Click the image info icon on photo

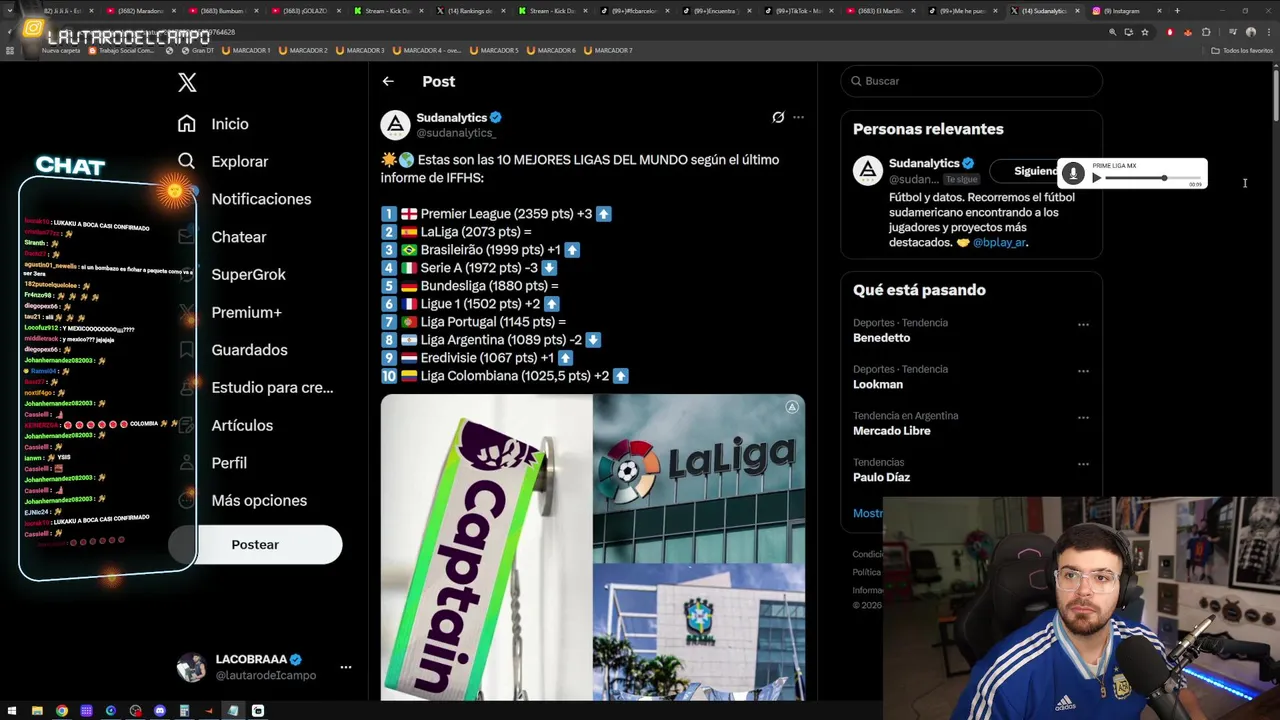792,407
